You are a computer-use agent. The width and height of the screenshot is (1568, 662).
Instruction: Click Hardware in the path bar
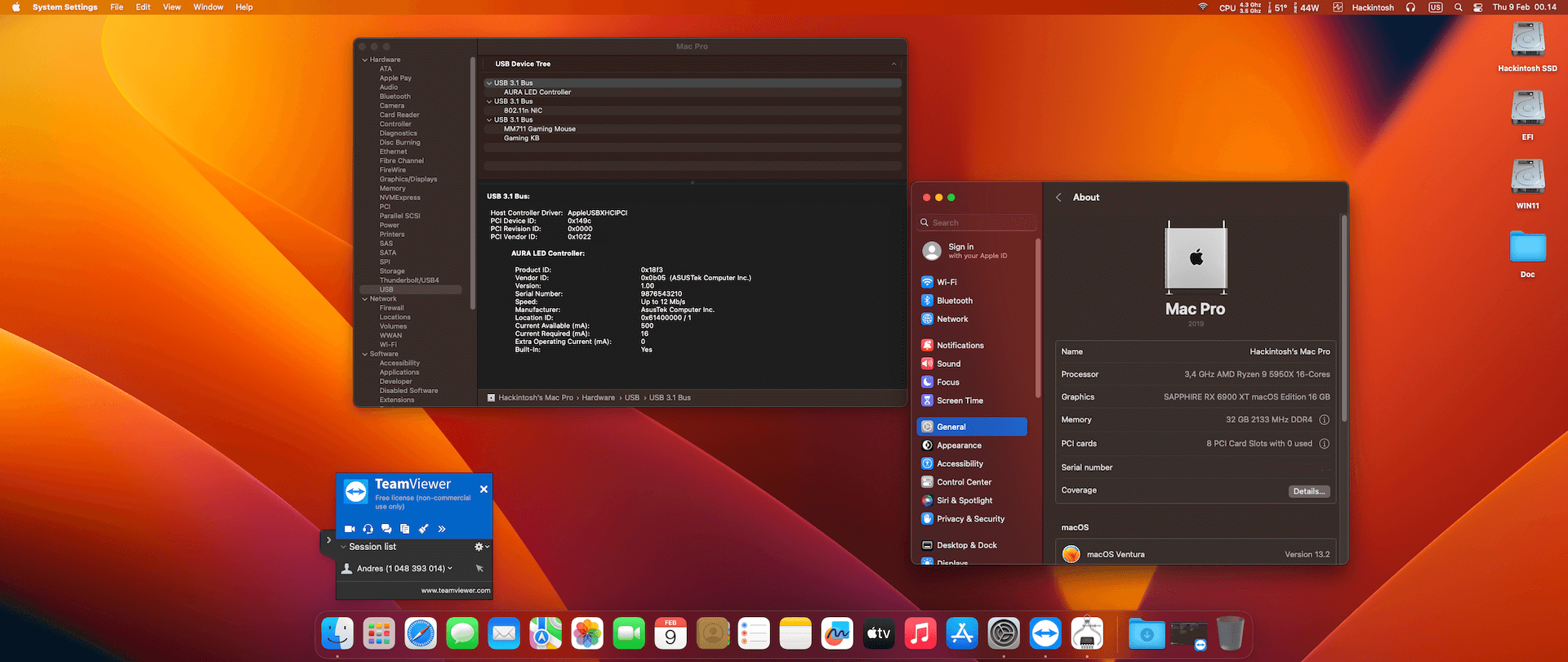coord(599,398)
